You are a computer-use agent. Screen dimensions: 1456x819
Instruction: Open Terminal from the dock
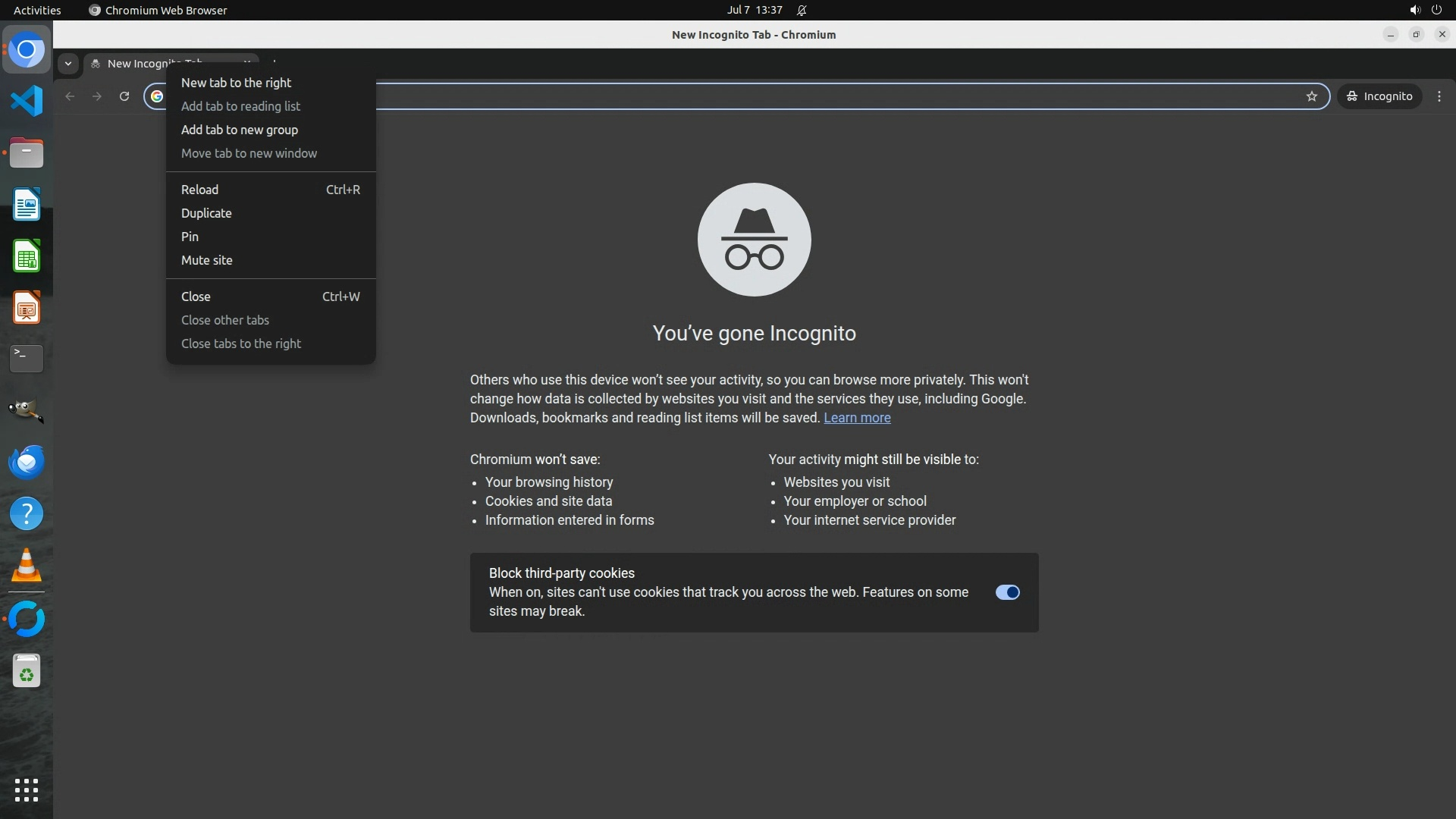point(27,359)
